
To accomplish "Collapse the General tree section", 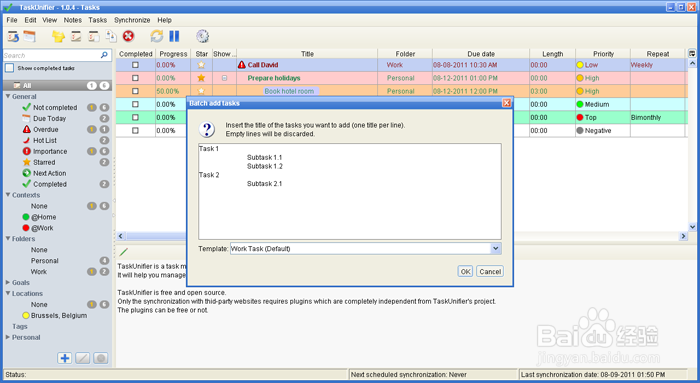I will 8,96.
